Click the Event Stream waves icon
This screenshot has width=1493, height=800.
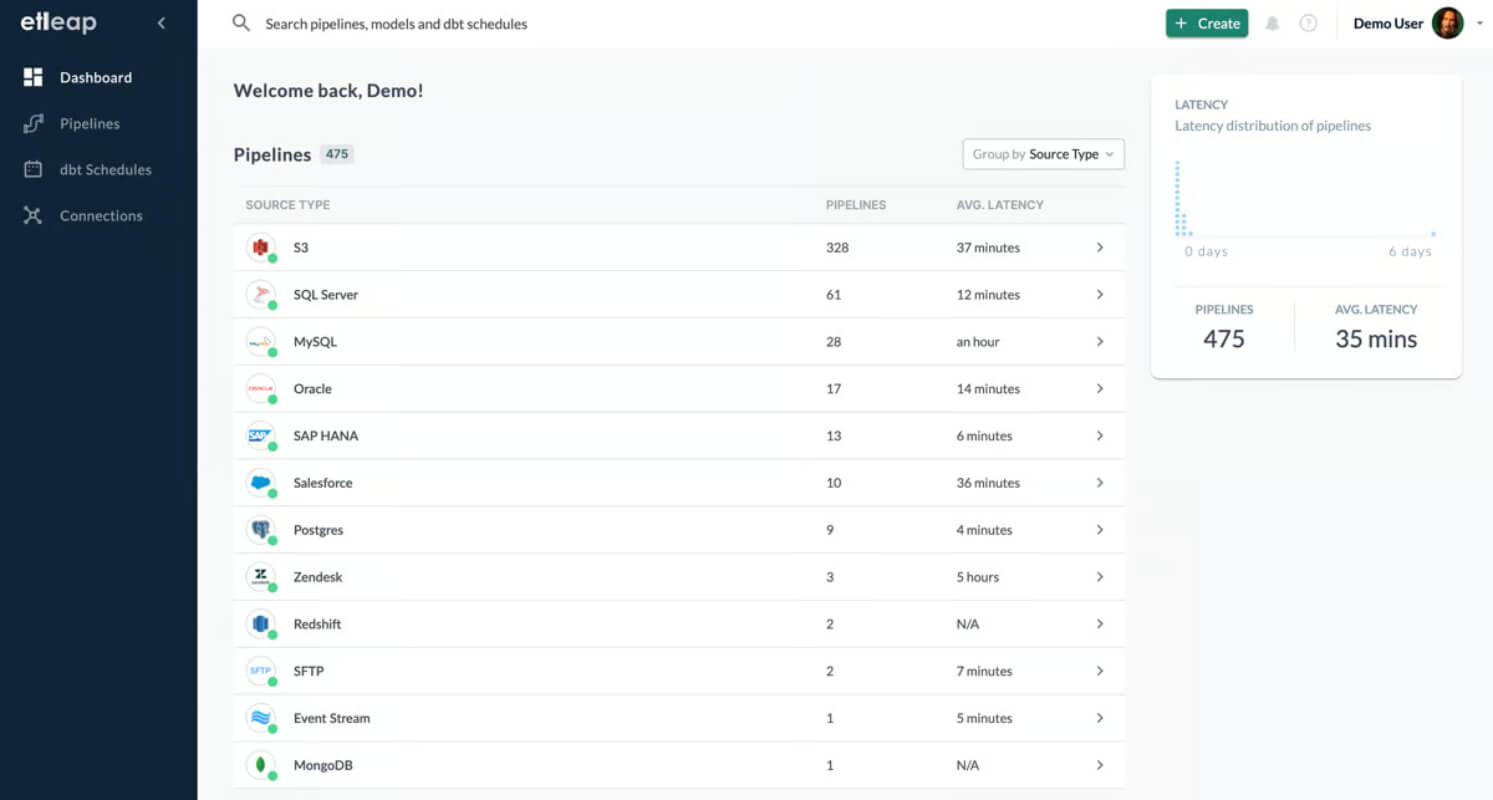tap(261, 717)
